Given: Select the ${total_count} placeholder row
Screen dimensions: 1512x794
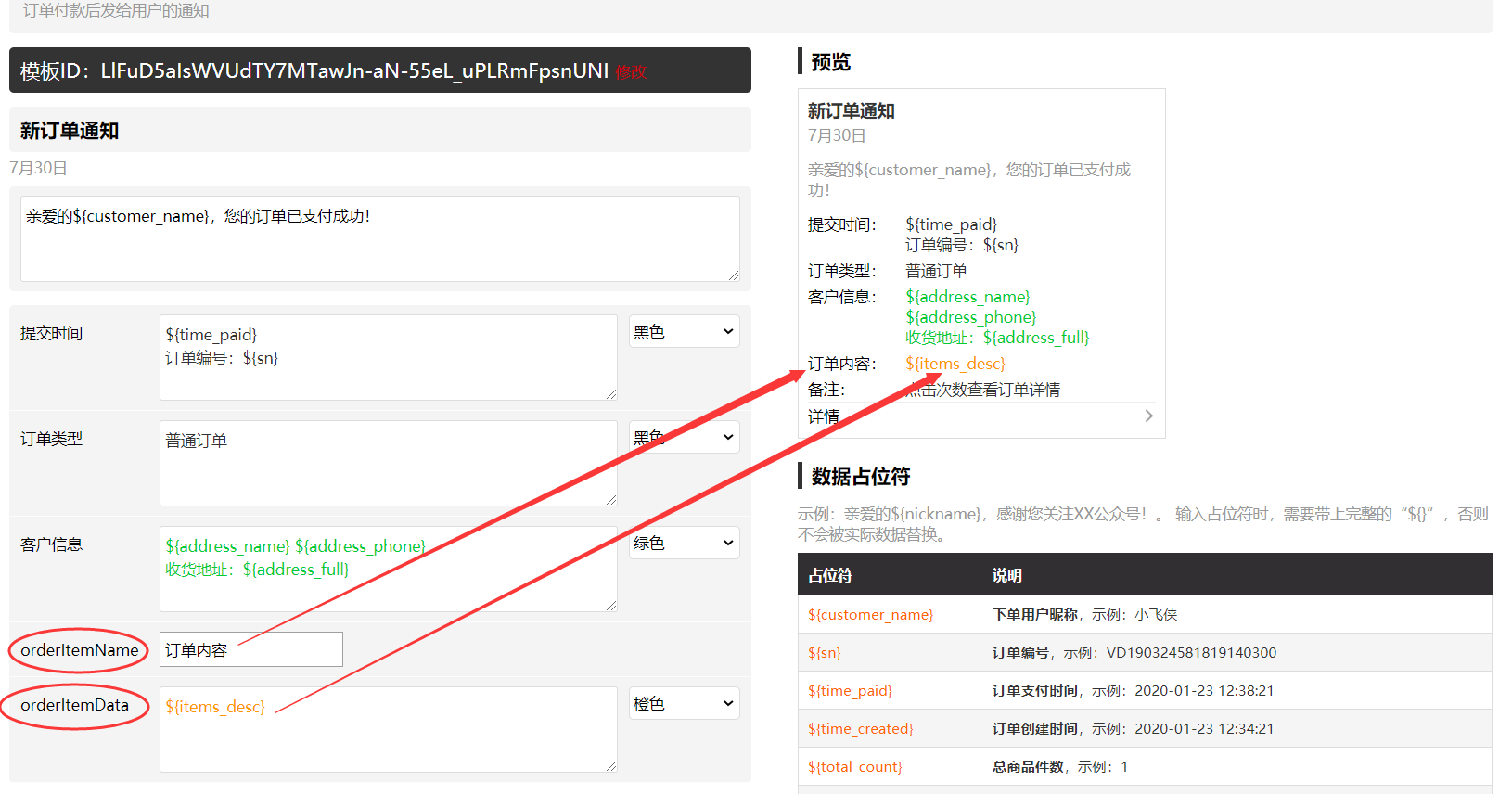Looking at the screenshot, I should (854, 767).
